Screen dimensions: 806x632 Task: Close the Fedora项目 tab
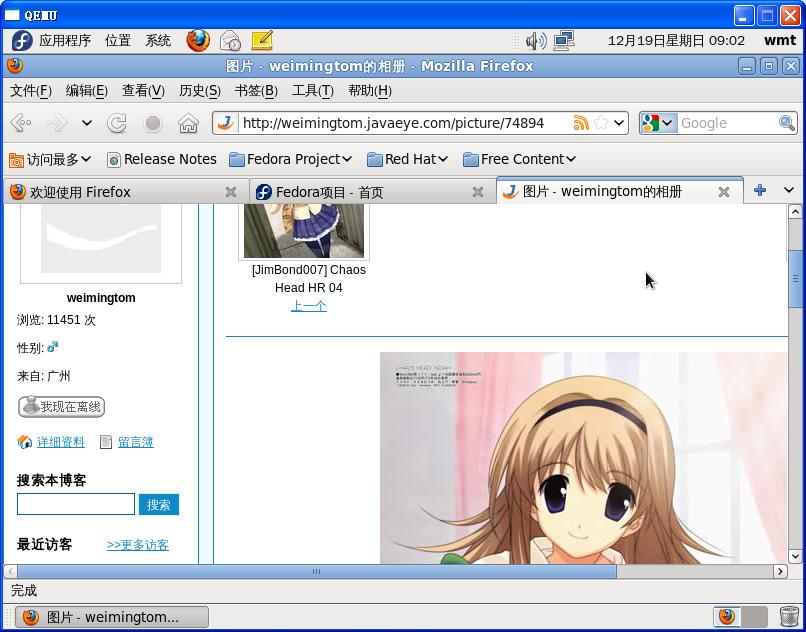(478, 192)
